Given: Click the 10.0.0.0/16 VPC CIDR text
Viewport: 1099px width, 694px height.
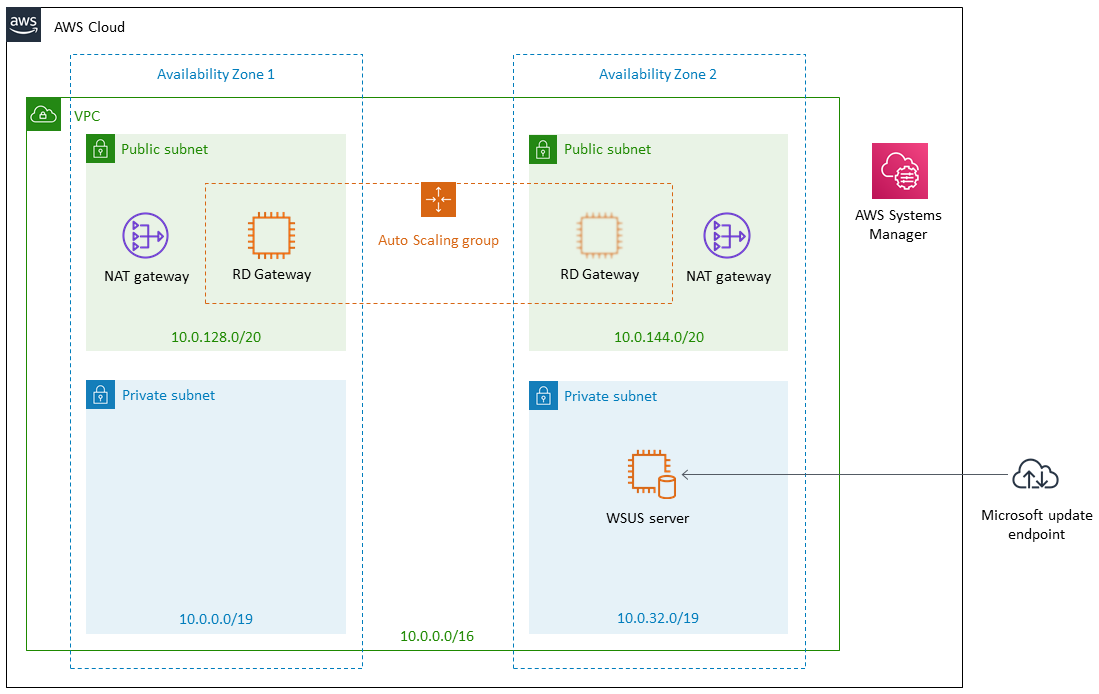Looking at the screenshot, I should [437, 636].
